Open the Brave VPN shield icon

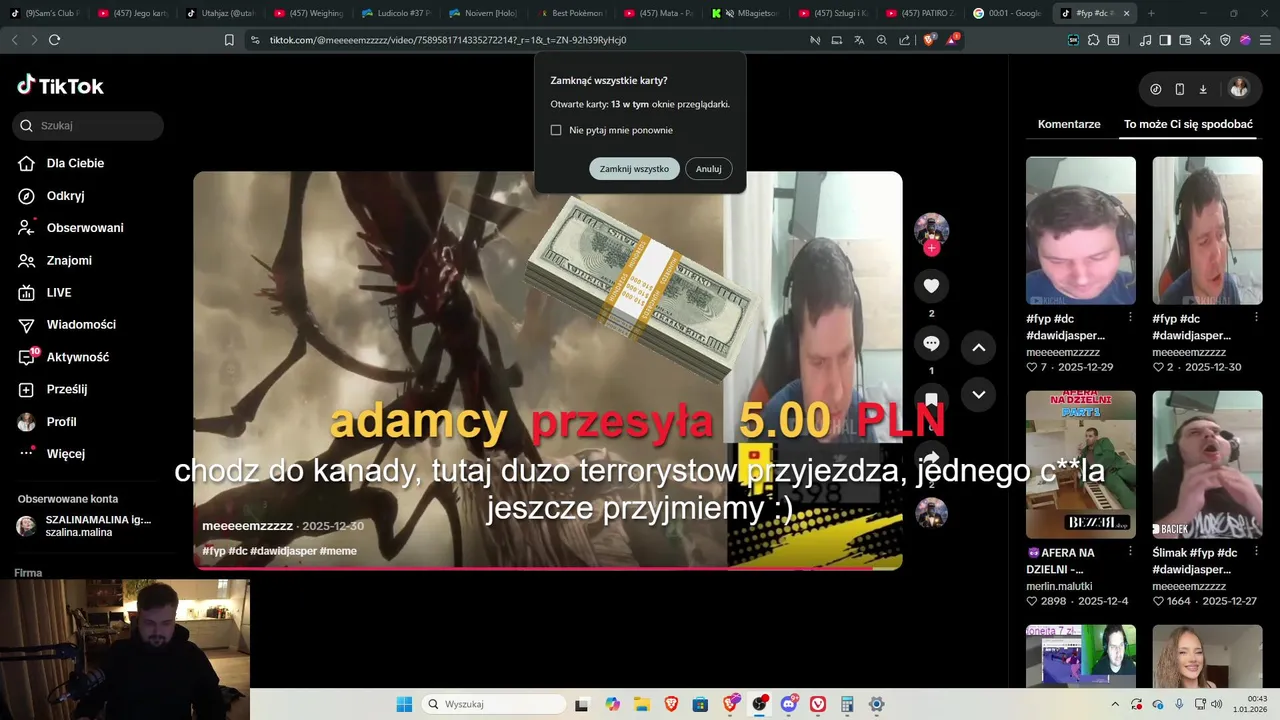[x=1225, y=40]
